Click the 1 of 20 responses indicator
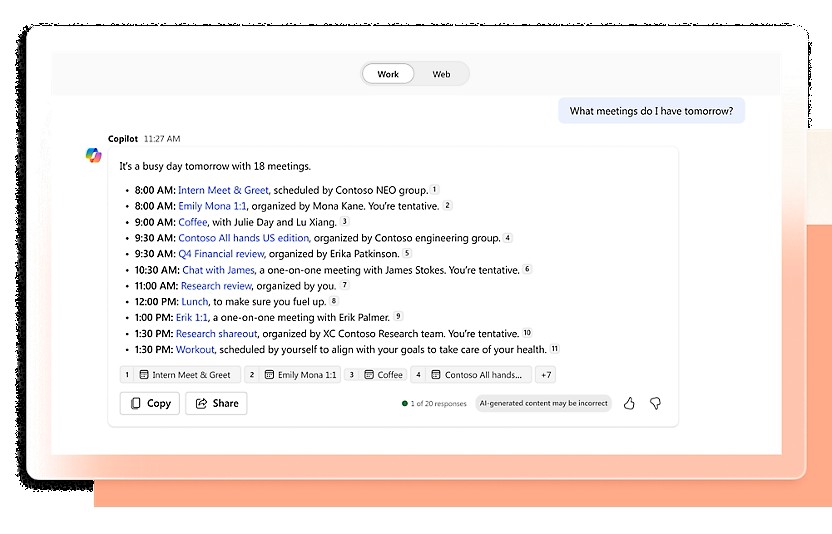 pyautogui.click(x=435, y=403)
